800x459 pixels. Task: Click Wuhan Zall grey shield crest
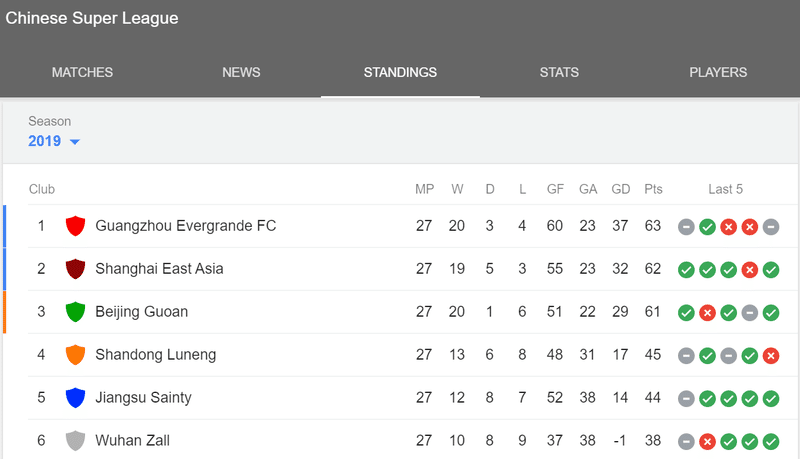(75, 440)
